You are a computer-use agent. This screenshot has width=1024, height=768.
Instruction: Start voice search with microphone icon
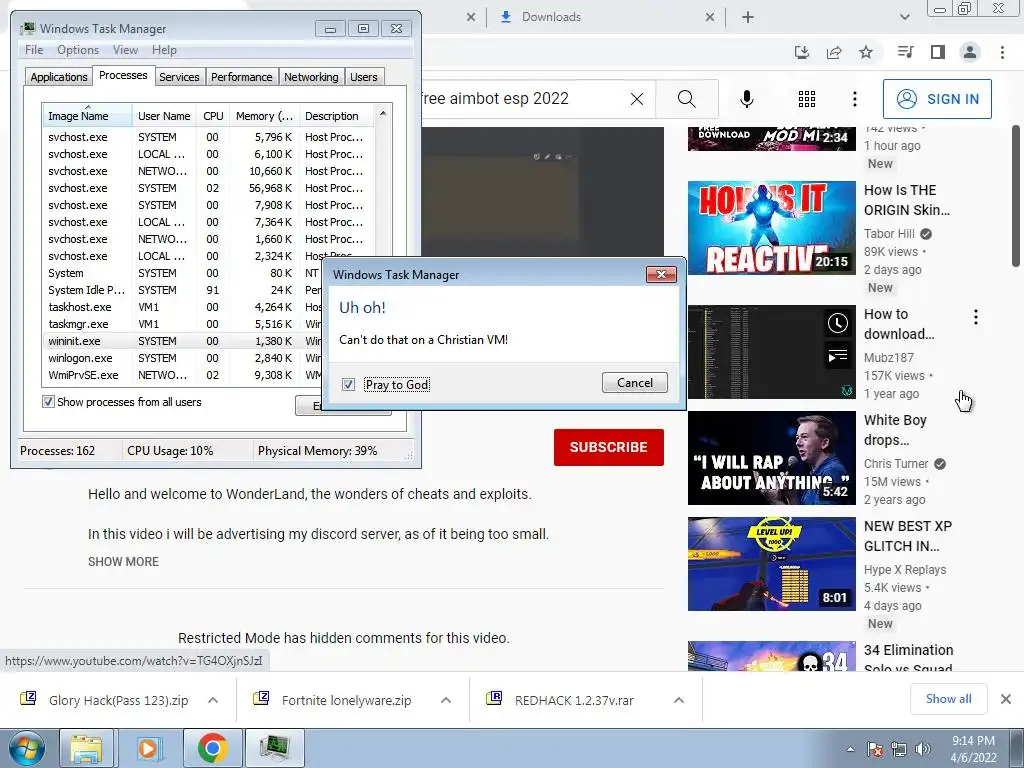746,99
